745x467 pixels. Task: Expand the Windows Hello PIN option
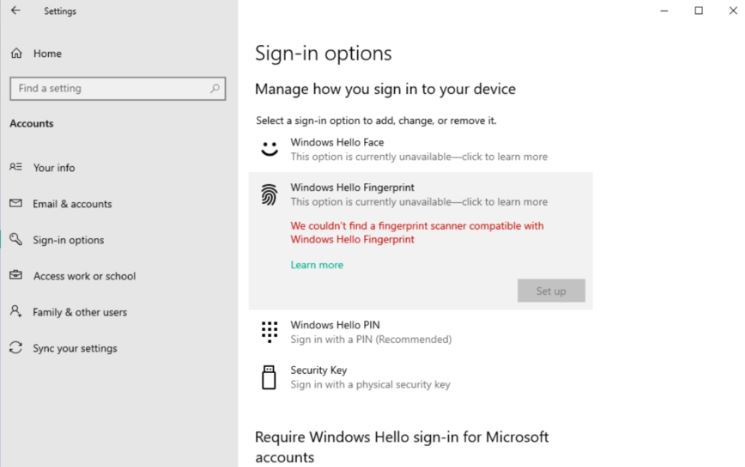coord(420,332)
